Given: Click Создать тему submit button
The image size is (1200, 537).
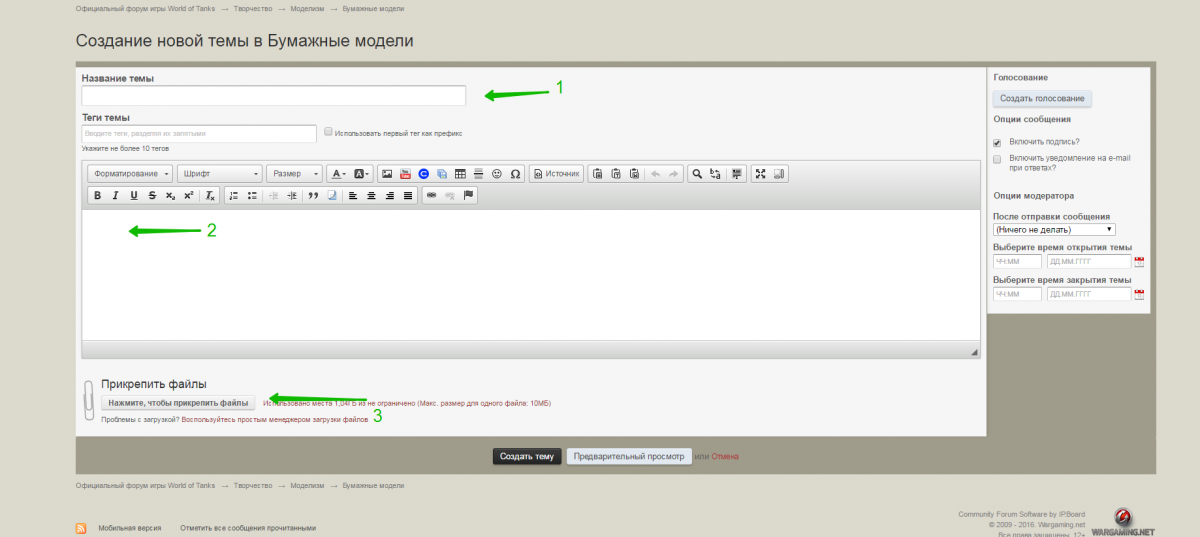Looking at the screenshot, I should tap(527, 456).
